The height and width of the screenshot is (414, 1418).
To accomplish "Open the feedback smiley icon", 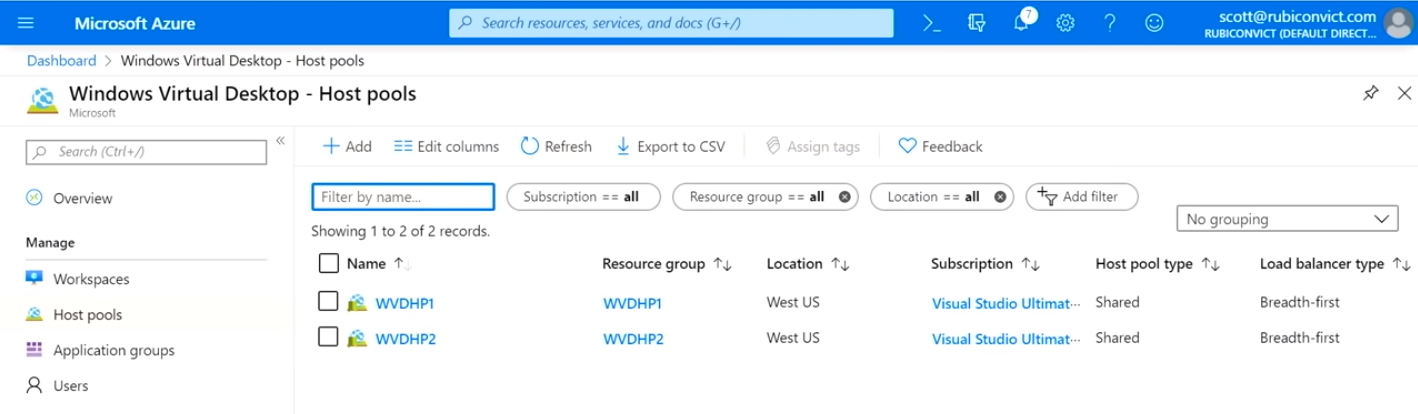I will (1154, 23).
